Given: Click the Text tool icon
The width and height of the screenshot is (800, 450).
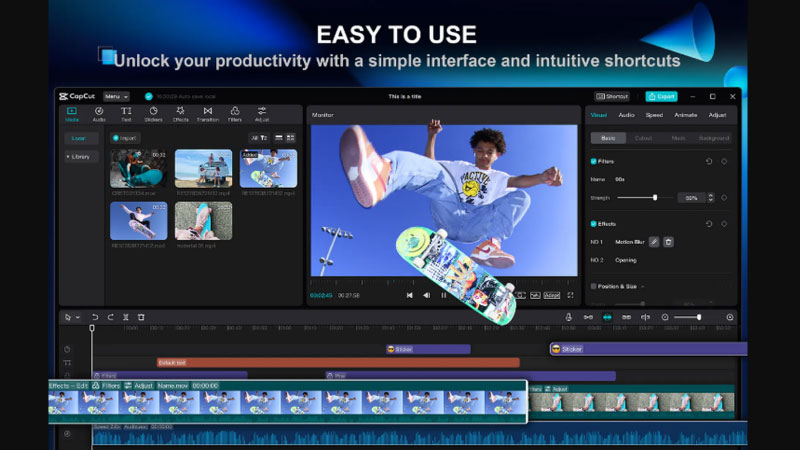Looking at the screenshot, I should 126,113.
